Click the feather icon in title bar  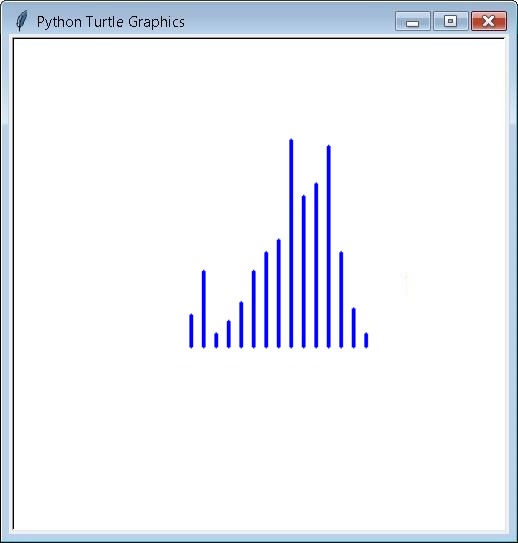click(21, 21)
